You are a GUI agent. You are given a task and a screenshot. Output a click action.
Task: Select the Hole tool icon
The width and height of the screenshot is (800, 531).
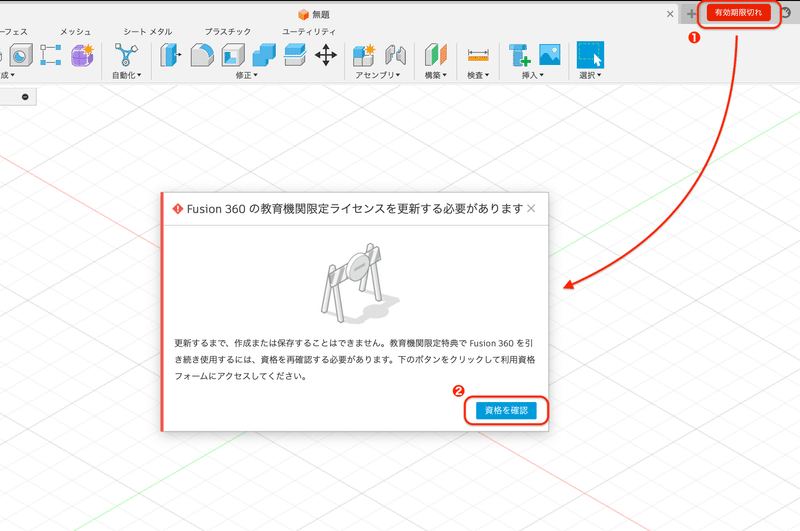21,55
